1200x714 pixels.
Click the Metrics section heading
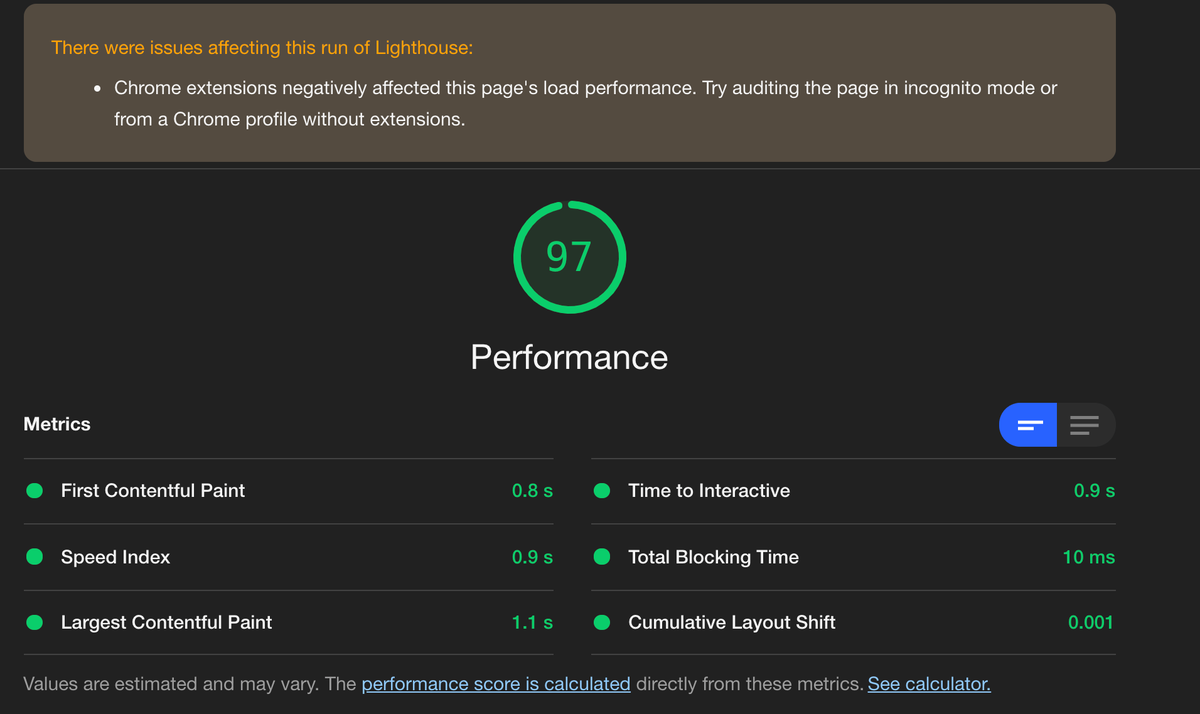pos(57,424)
